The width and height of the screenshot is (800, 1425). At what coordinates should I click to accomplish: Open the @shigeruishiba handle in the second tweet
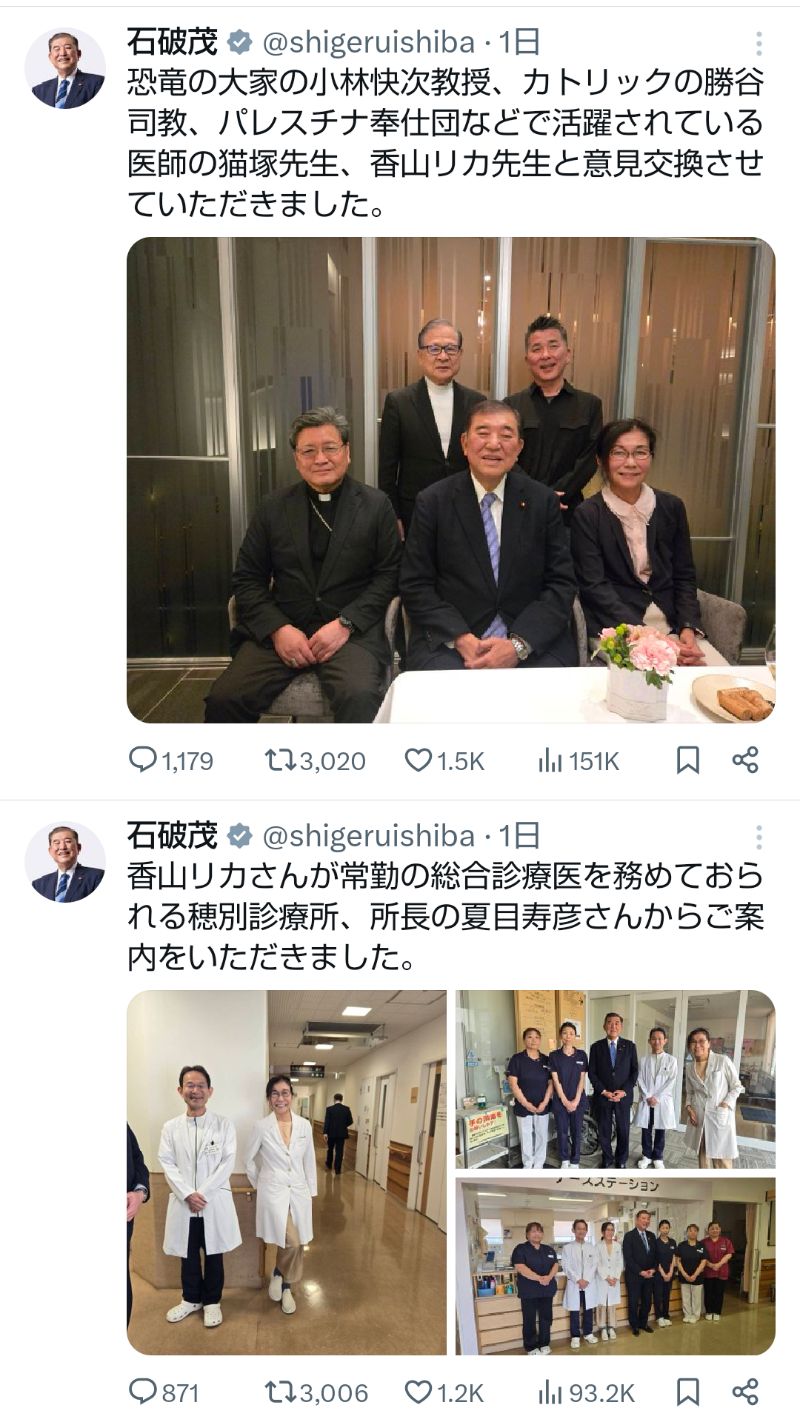tap(368, 835)
